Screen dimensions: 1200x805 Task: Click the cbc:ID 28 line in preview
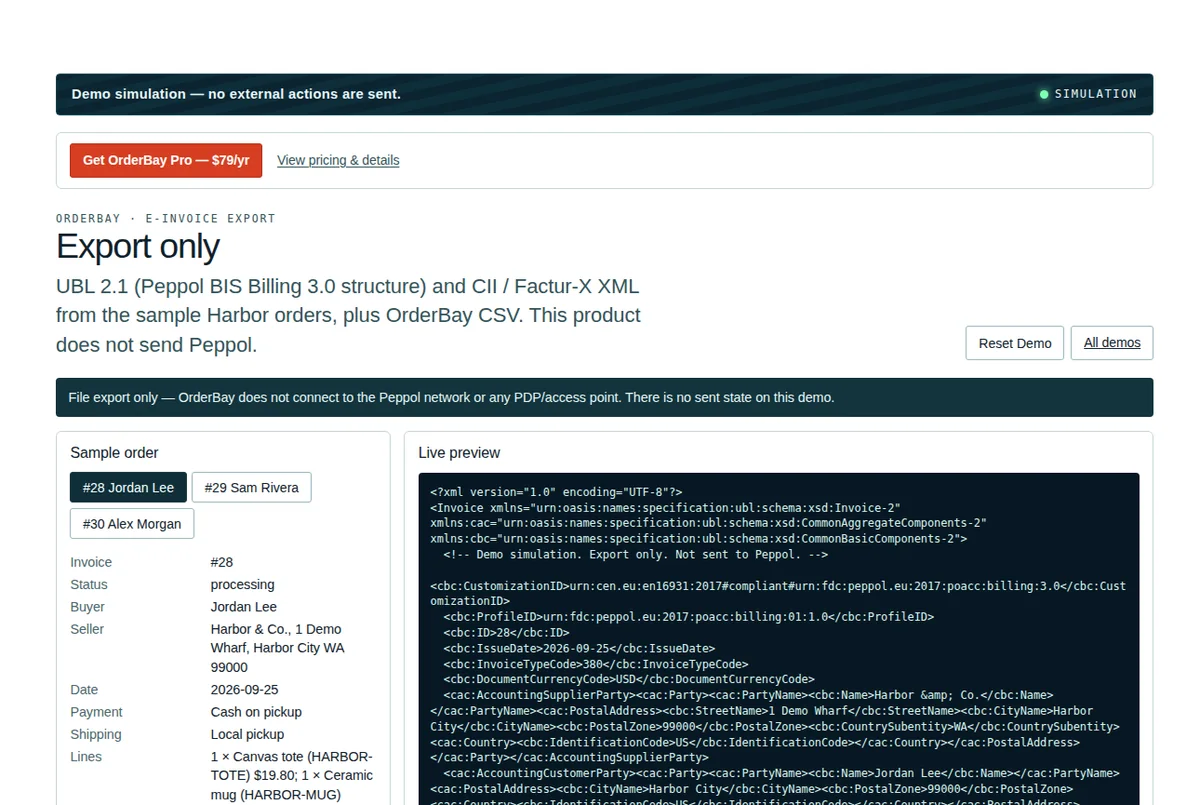(x=506, y=633)
